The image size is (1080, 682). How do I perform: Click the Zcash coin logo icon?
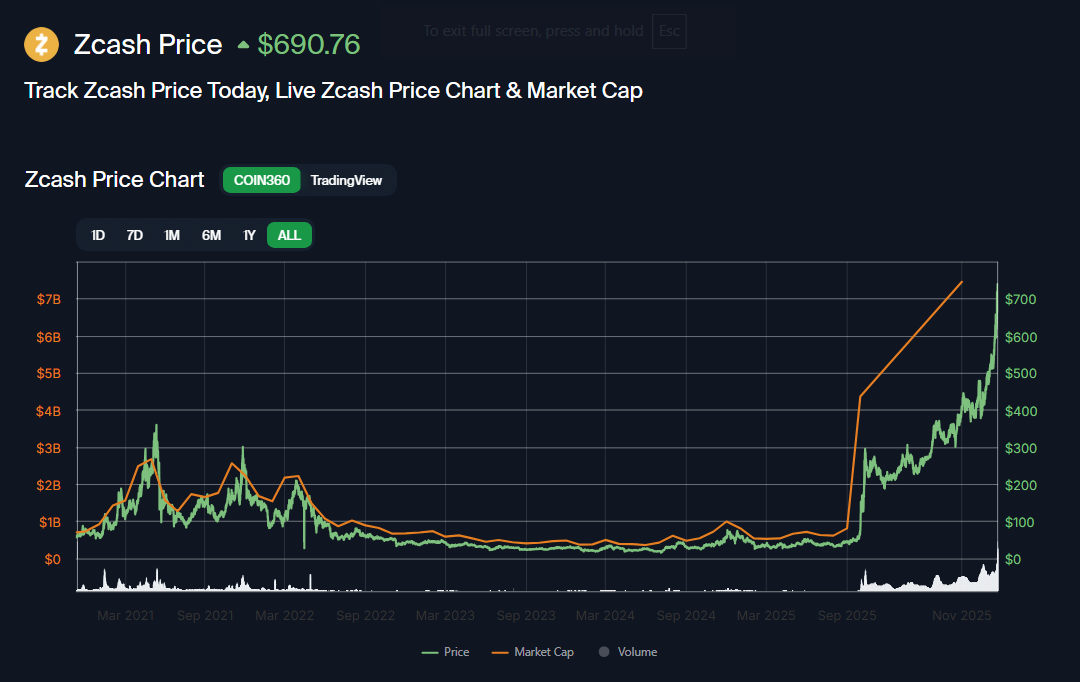point(41,44)
